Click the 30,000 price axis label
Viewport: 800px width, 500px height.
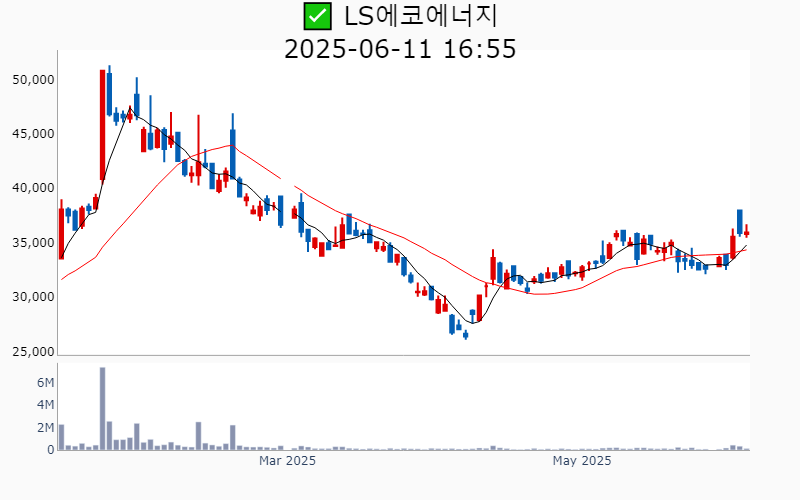(x=33, y=296)
